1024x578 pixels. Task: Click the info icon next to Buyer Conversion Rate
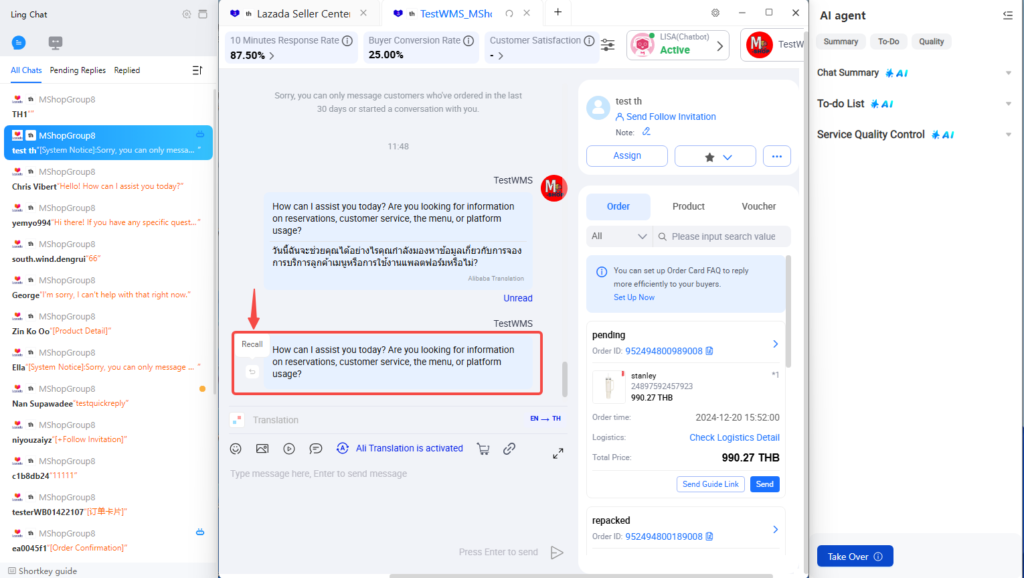pyautogui.click(x=468, y=40)
